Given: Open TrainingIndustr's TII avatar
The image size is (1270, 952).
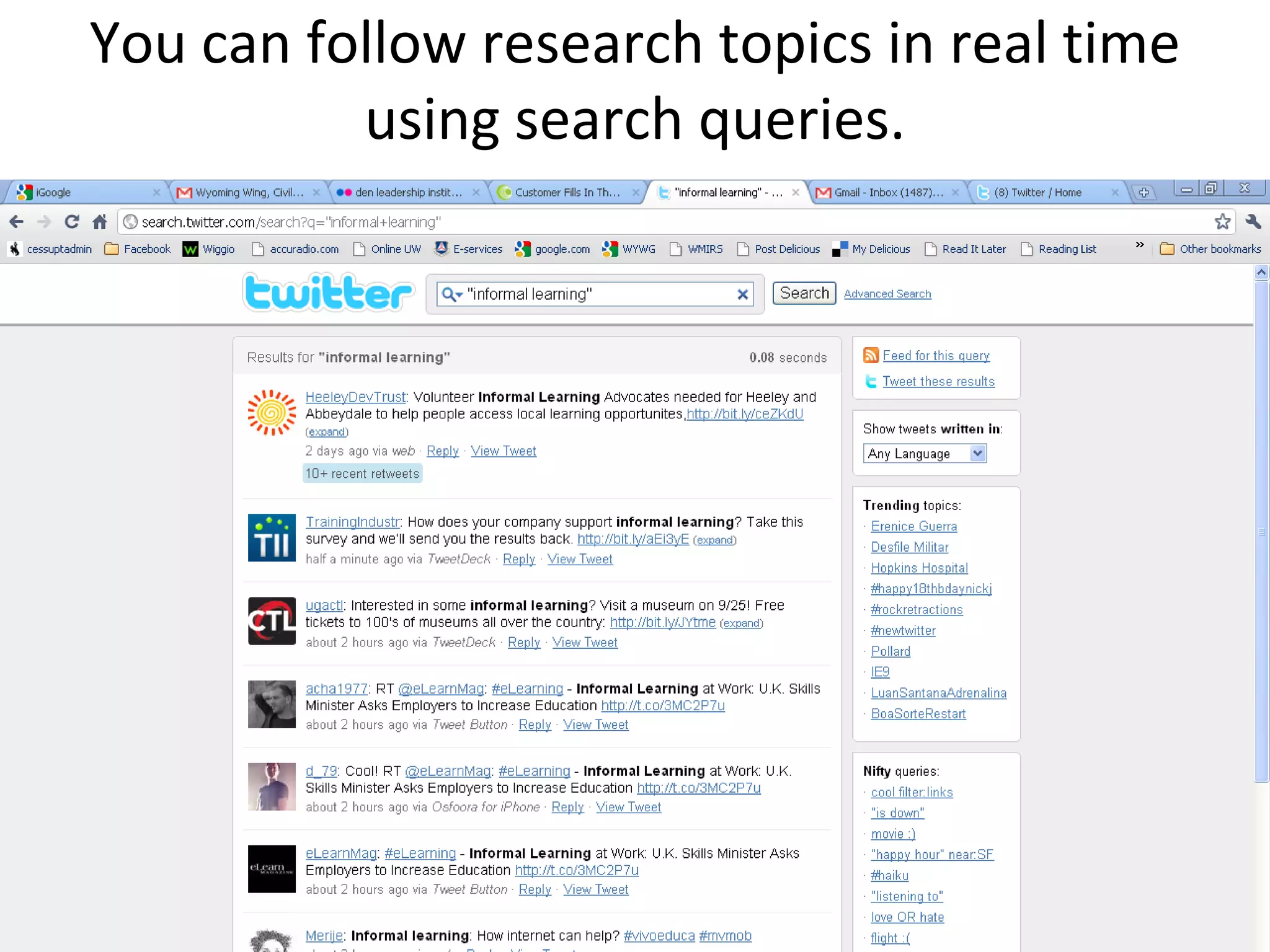Looking at the screenshot, I should (x=272, y=537).
